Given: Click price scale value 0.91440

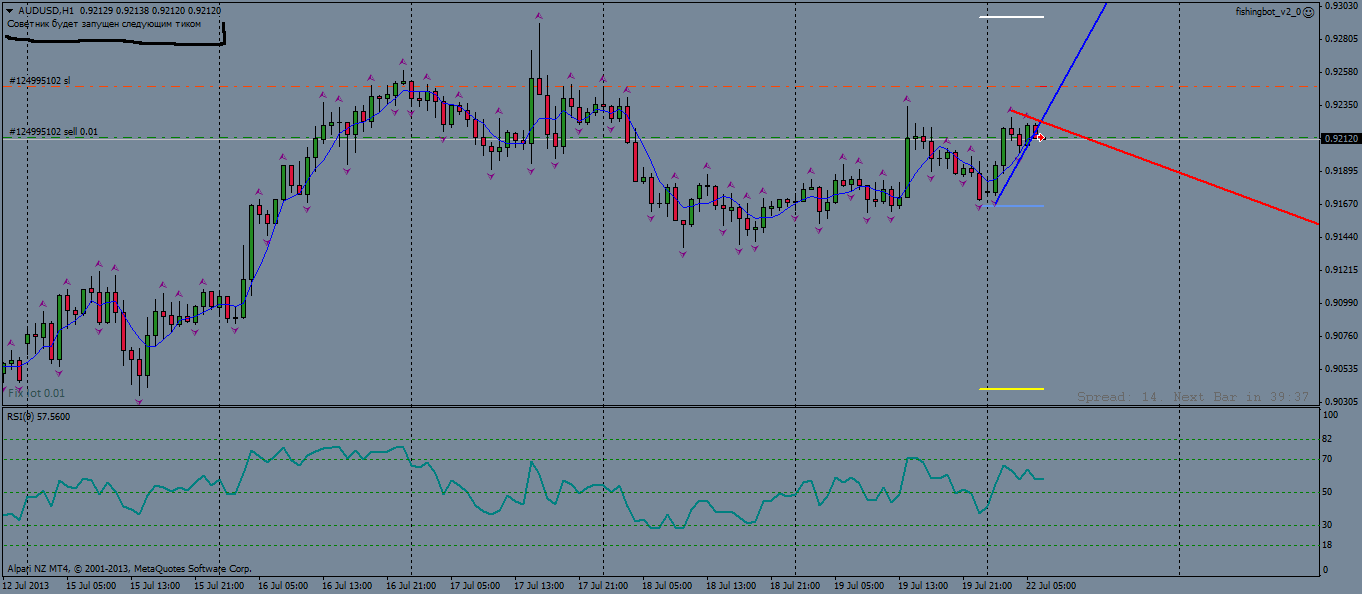Looking at the screenshot, I should click(x=1341, y=237).
